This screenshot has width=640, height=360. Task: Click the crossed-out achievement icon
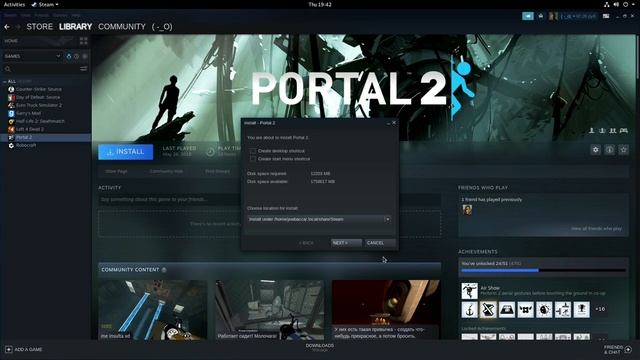tap(488, 310)
